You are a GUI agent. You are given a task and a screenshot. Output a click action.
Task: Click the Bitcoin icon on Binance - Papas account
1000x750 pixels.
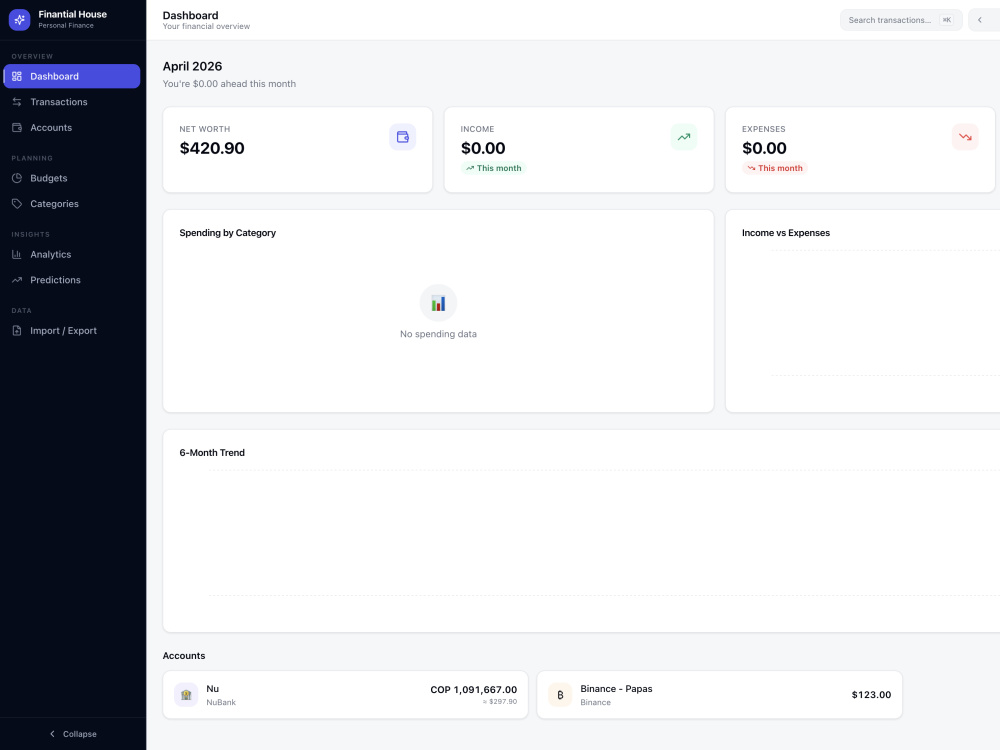point(560,695)
